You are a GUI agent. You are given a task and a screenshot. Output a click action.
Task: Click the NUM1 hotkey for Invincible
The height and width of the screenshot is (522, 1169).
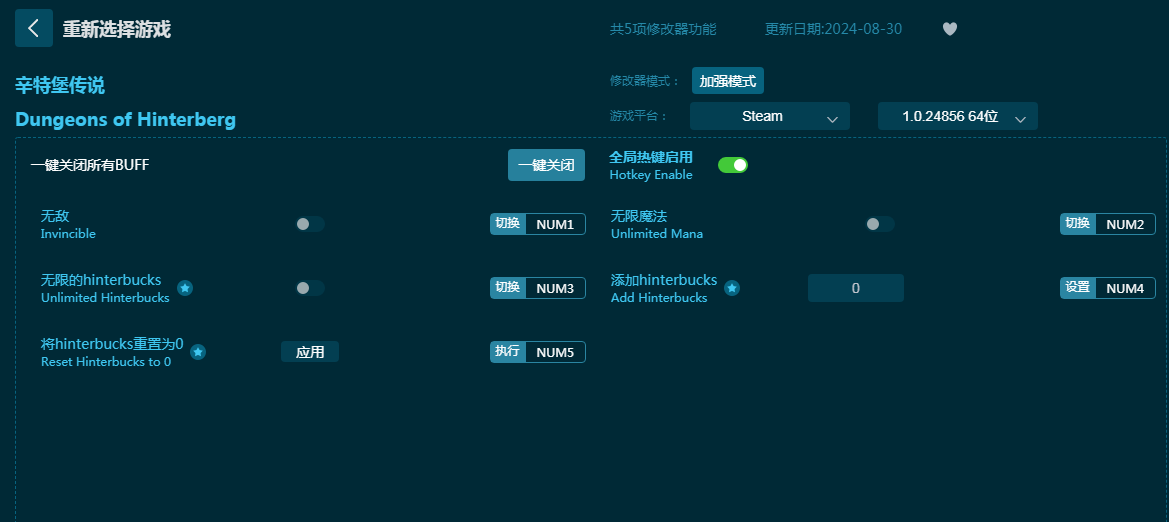(554, 224)
